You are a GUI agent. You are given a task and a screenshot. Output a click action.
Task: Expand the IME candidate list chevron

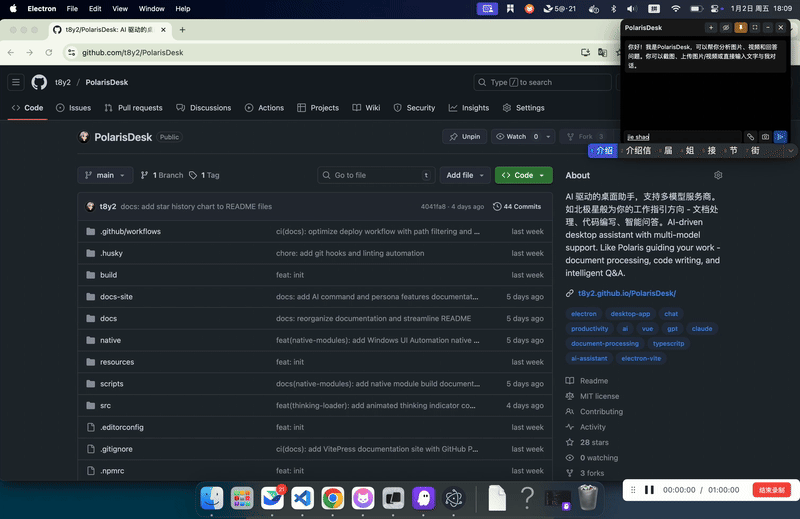790,151
